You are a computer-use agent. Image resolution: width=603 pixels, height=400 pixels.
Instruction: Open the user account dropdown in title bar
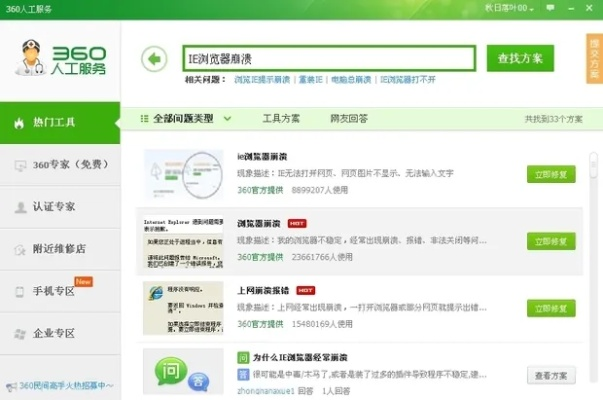[509, 8]
